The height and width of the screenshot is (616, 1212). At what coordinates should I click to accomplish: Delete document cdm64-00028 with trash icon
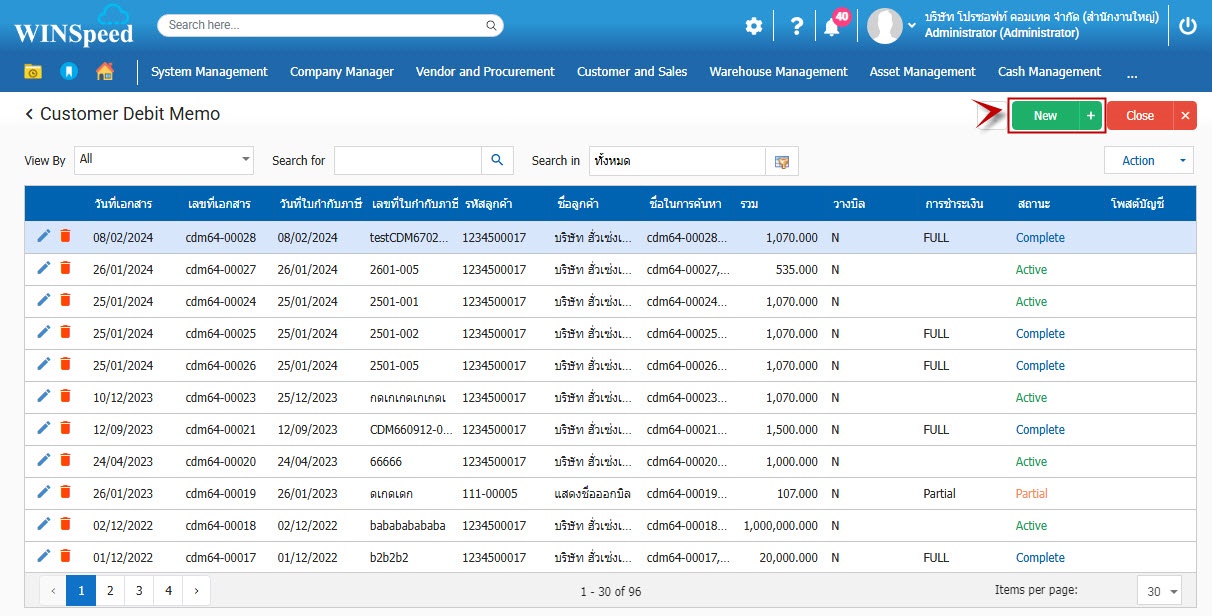coord(65,236)
